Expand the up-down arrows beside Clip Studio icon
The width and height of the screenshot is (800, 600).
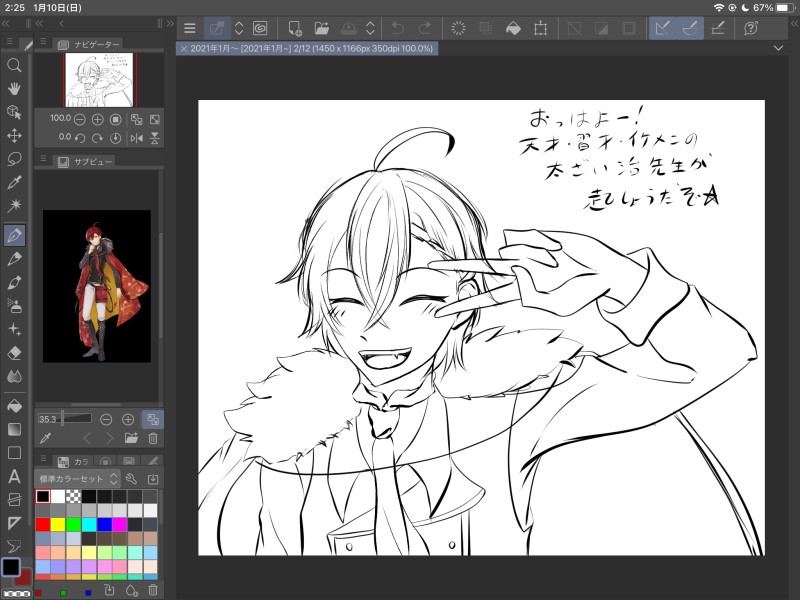239,28
